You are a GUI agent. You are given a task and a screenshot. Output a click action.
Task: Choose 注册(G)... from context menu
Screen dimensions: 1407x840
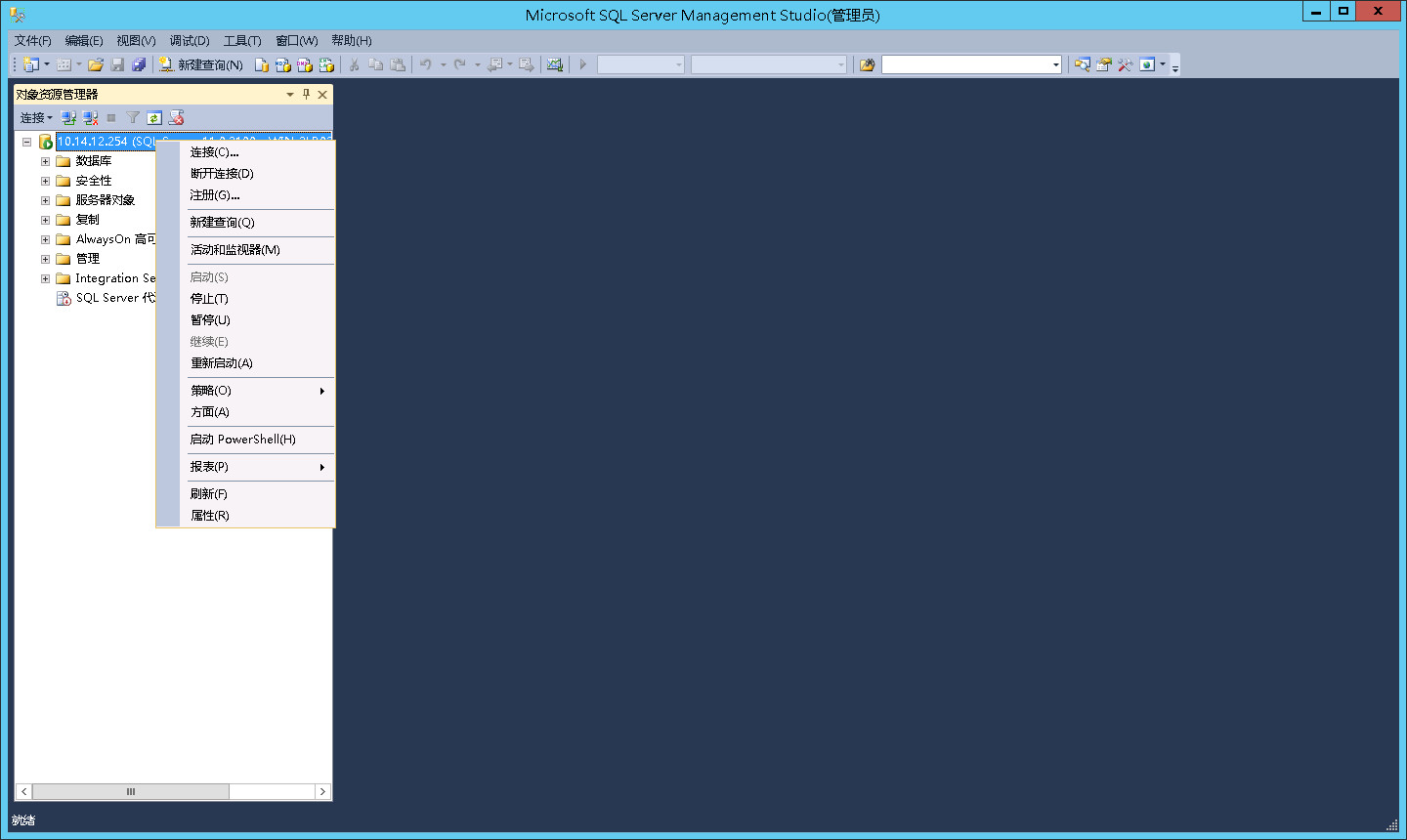(245, 195)
